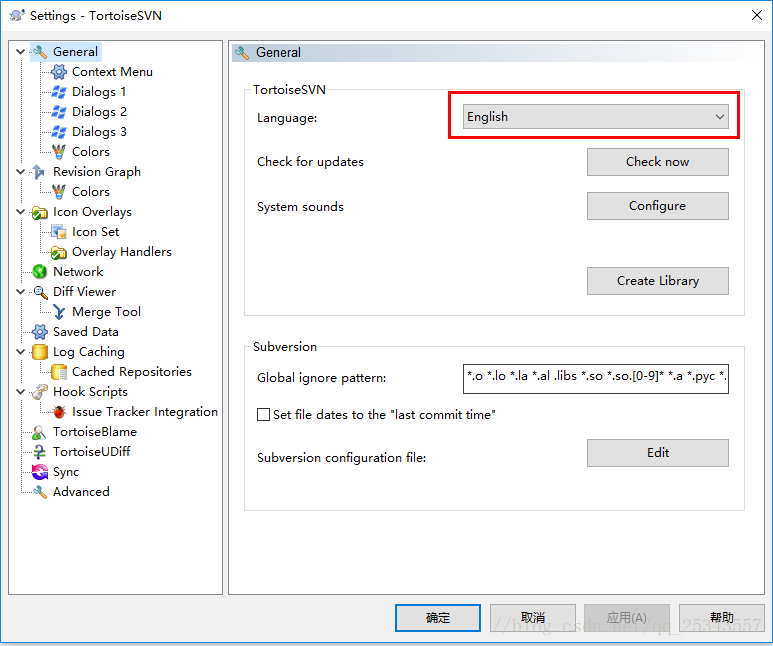Screen dimensions: 773x646
Task: Select the TortoiseUDiff entry
Action: point(92,452)
